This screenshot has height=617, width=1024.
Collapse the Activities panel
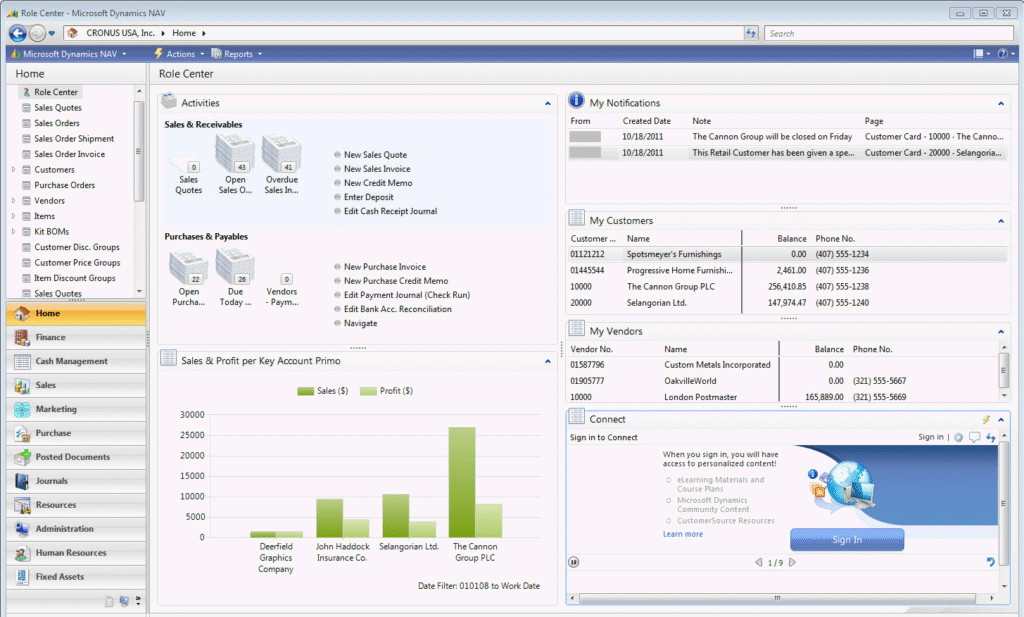coord(547,103)
